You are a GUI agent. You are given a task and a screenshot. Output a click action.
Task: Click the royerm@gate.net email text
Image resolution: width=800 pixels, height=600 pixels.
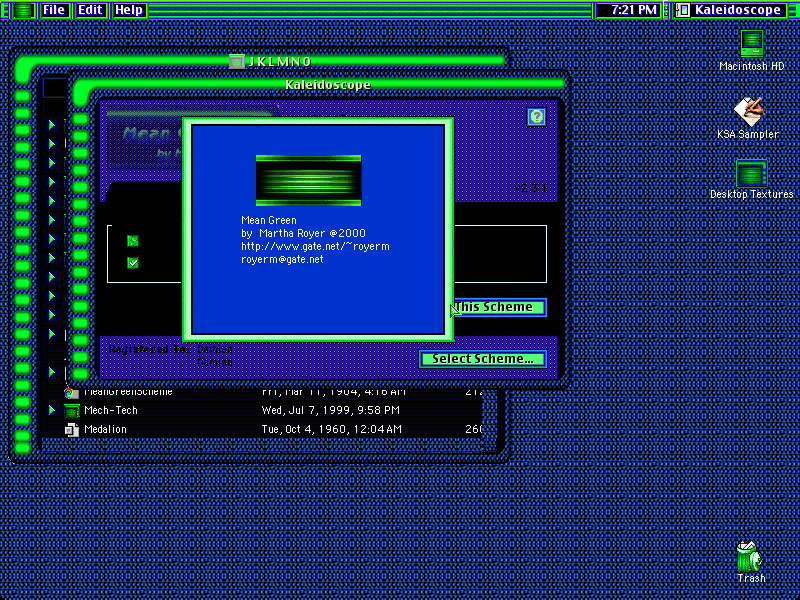pos(282,259)
